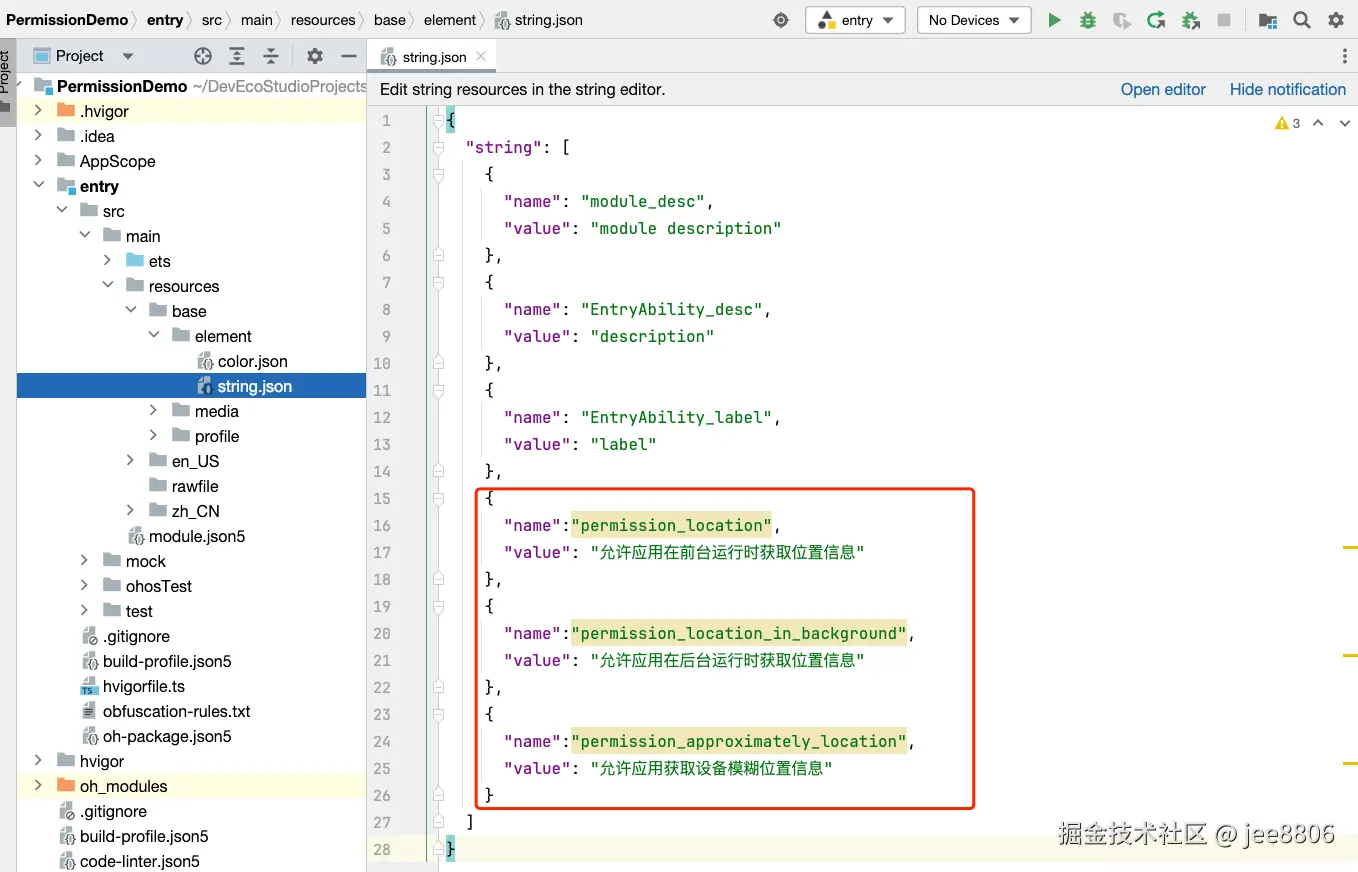Click the error stripe mark for line 25

1350,763
